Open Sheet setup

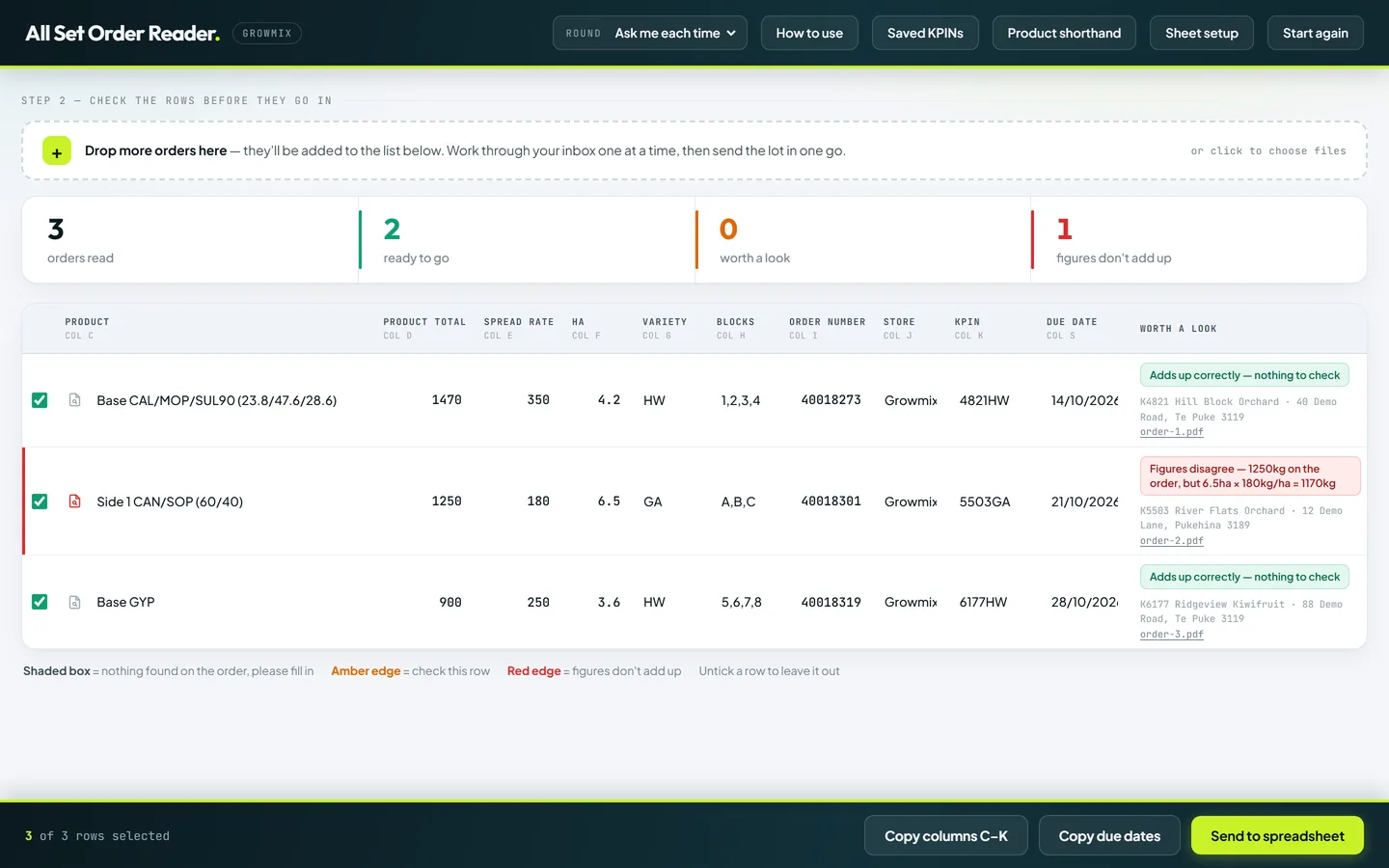(x=1202, y=33)
